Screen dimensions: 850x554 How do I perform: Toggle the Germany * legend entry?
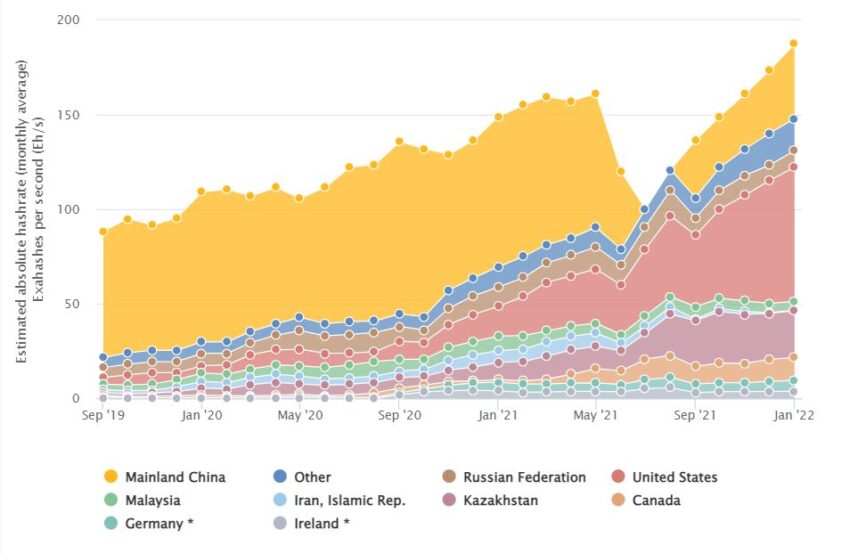point(148,524)
